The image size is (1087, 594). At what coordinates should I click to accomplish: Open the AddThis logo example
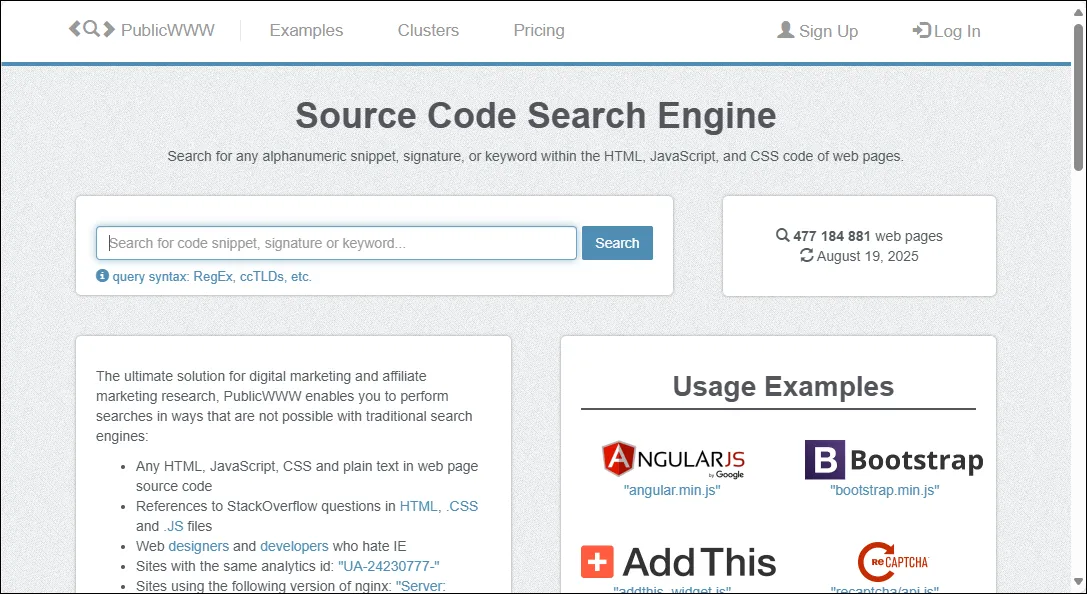(x=679, y=562)
